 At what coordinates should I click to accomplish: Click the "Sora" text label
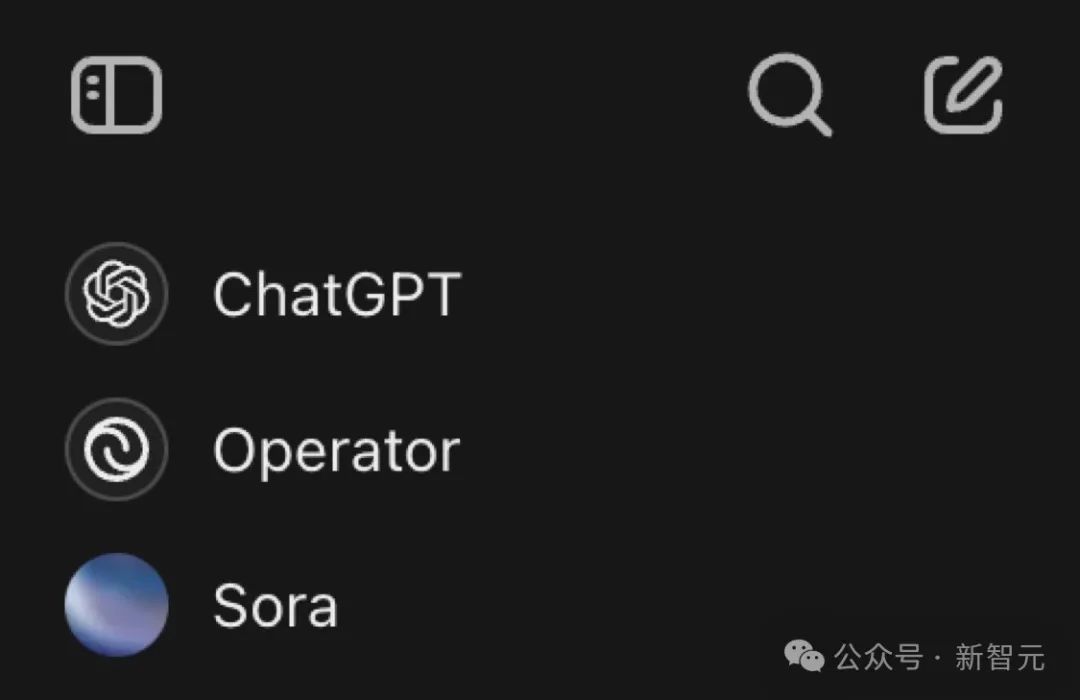tap(275, 606)
